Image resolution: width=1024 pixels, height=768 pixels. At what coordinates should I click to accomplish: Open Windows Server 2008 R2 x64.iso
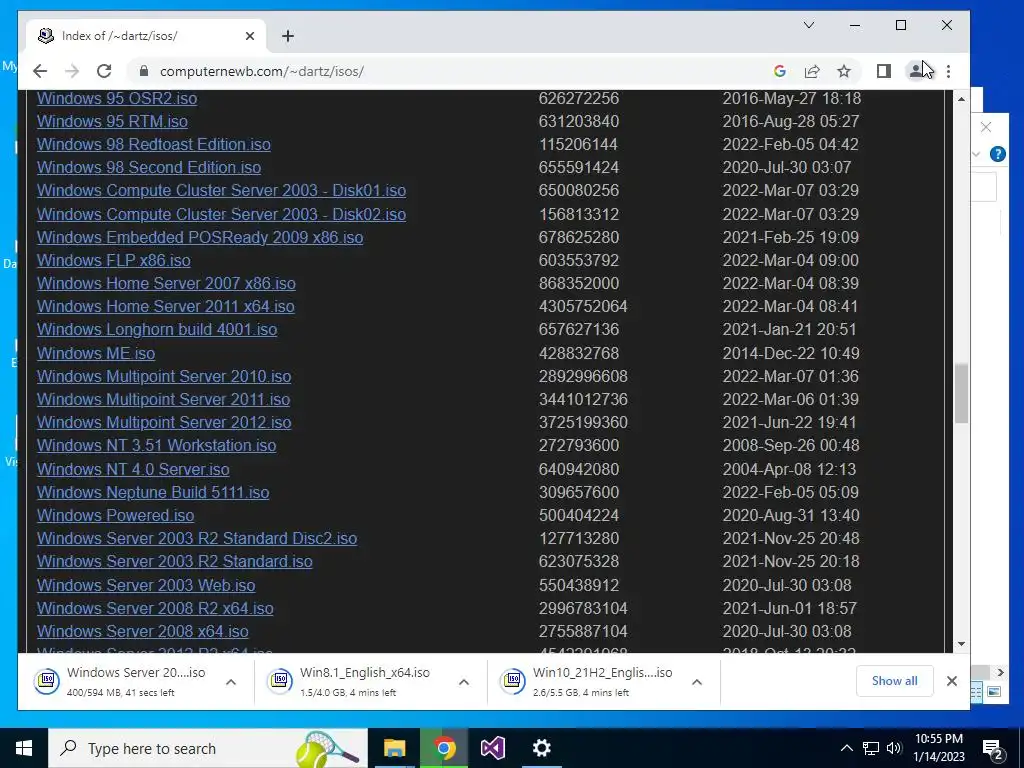155,608
